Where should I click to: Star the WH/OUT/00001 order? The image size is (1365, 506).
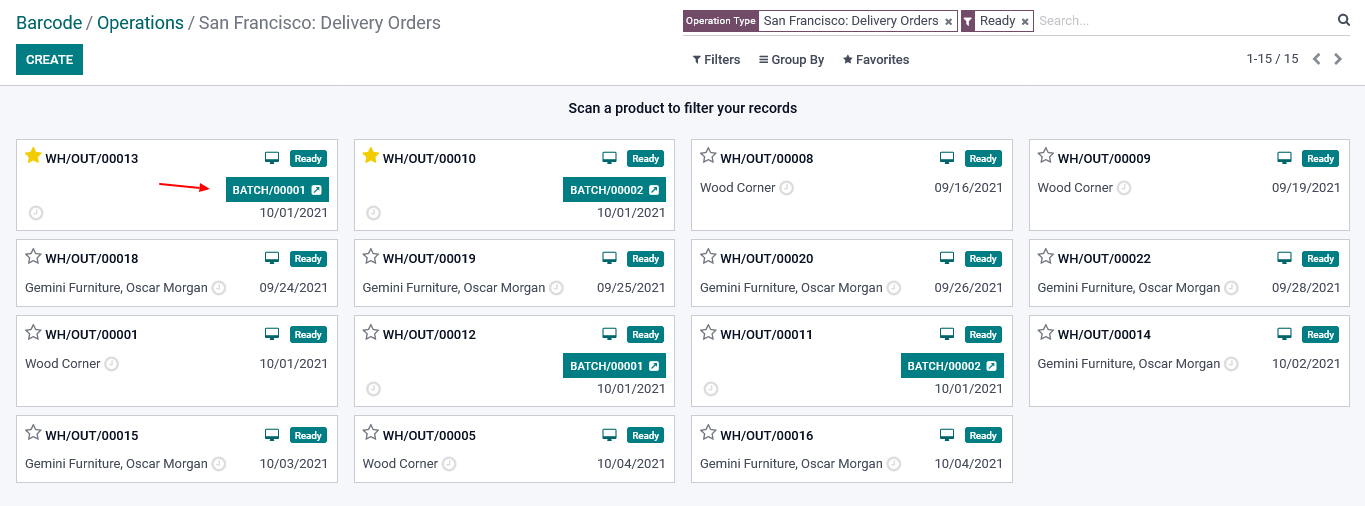[x=33, y=333]
